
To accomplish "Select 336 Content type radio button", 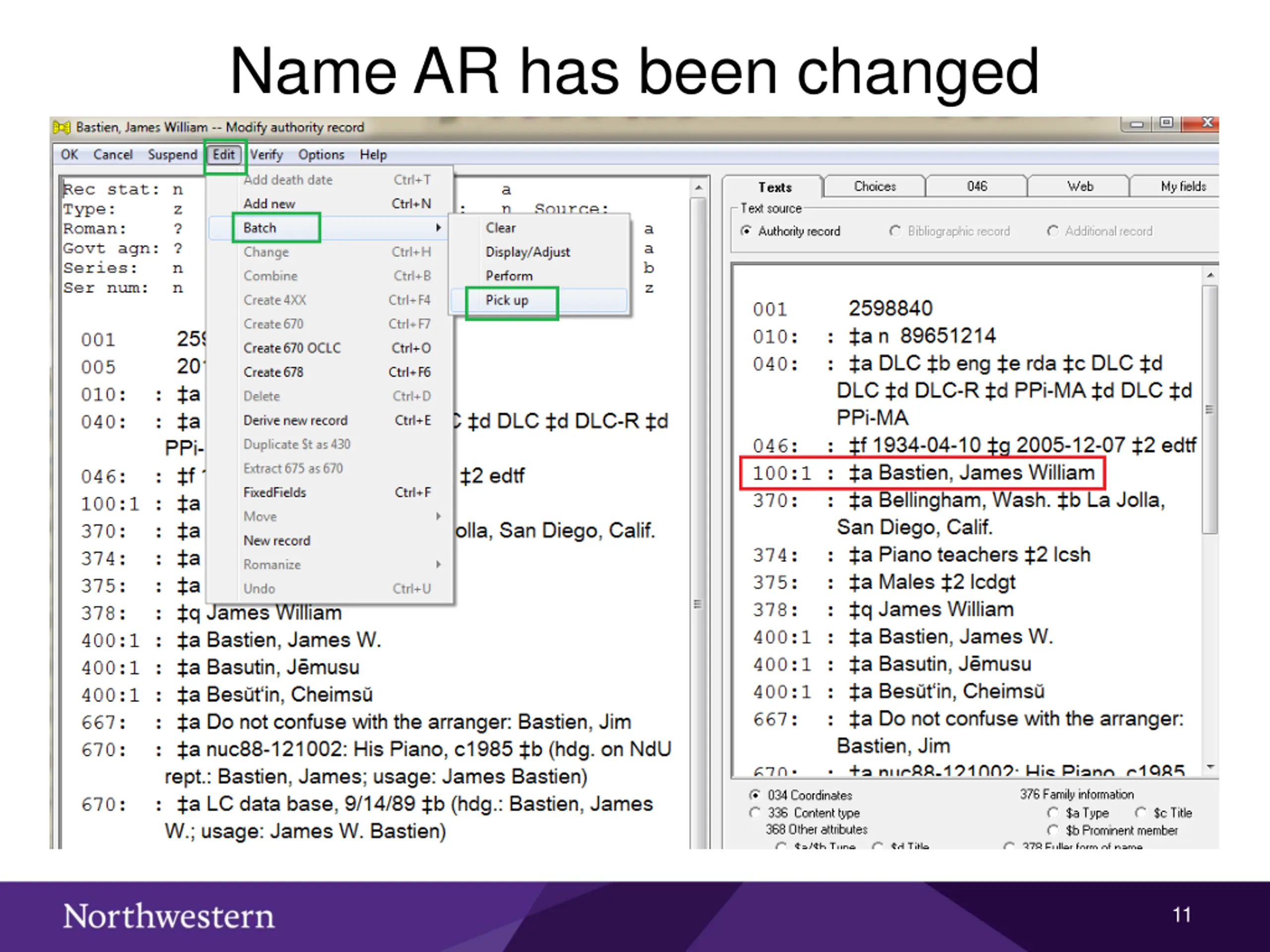I will coord(755,813).
